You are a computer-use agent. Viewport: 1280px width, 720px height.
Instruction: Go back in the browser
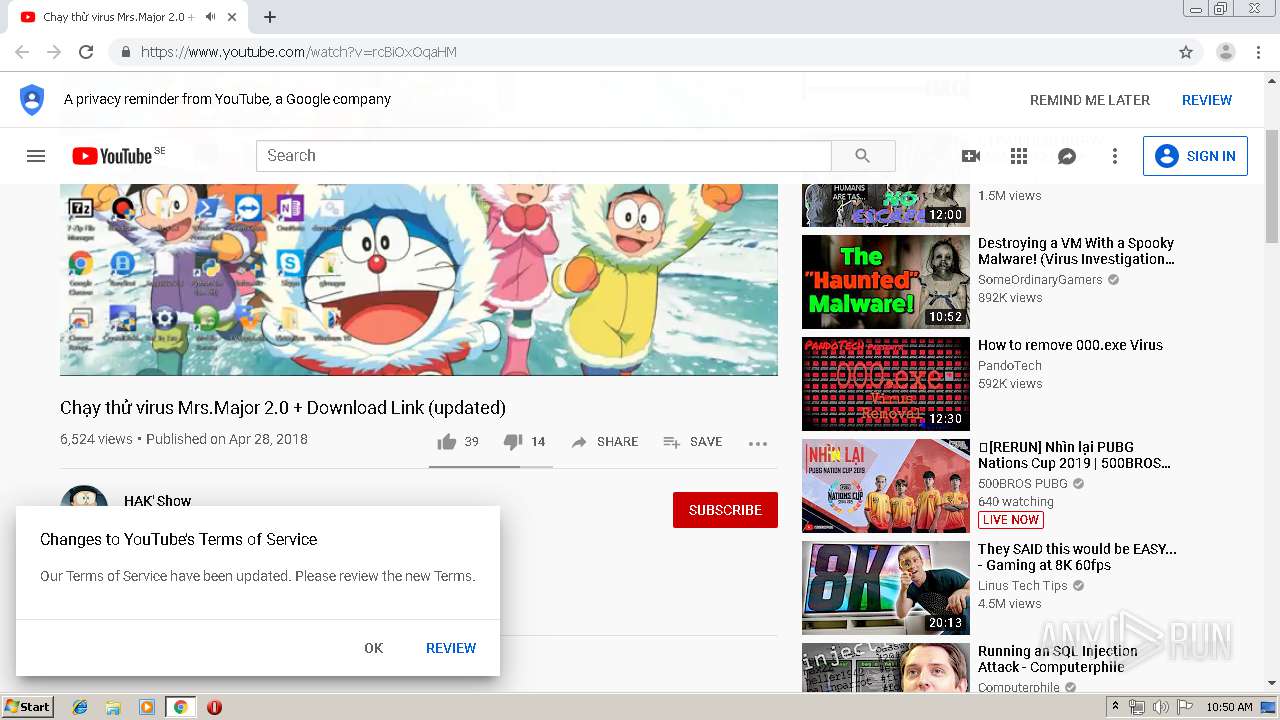[22, 52]
